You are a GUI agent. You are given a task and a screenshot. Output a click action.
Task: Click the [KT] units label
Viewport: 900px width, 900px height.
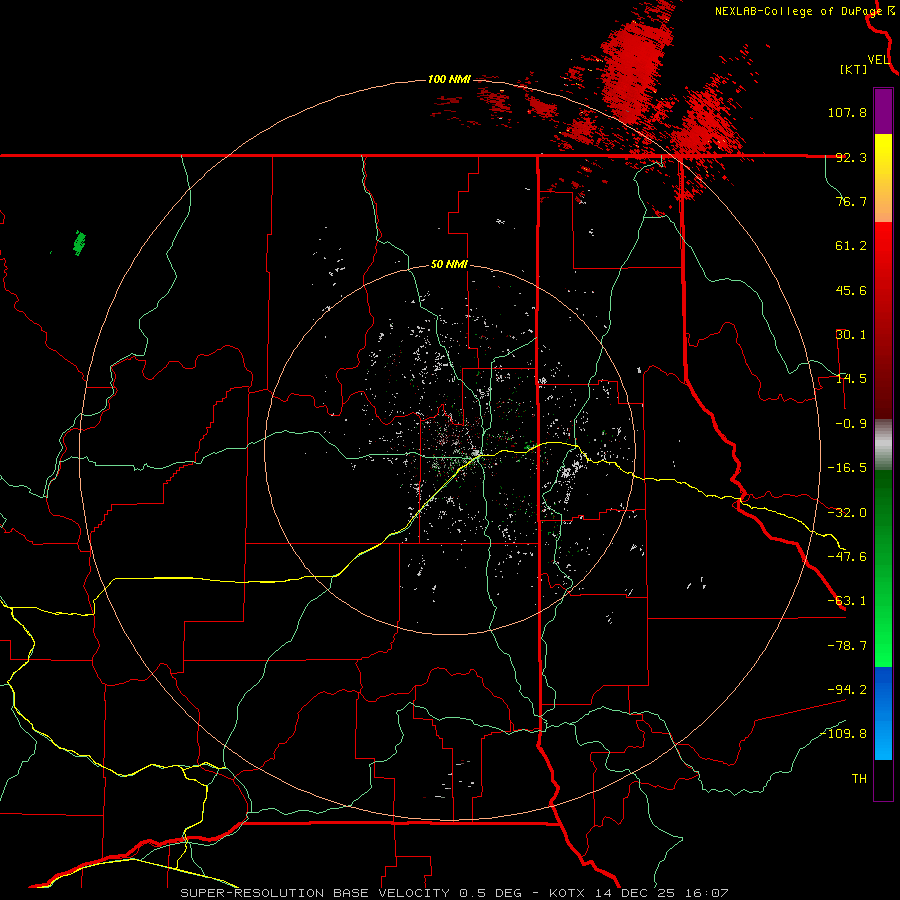854,69
